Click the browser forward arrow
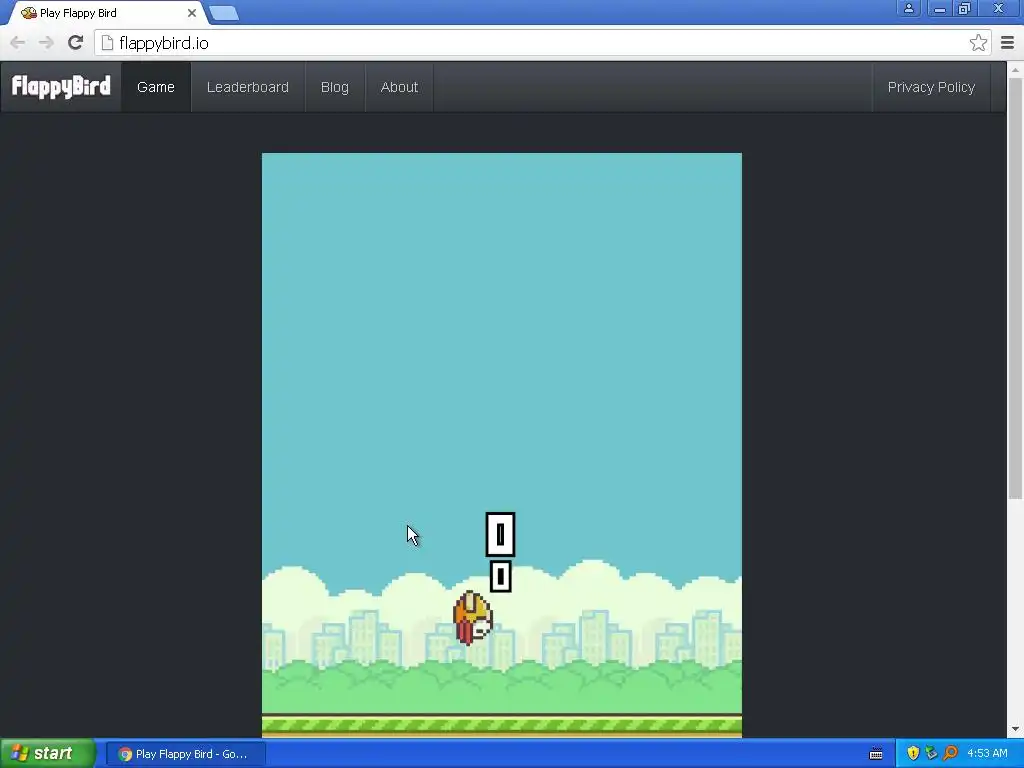Image resolution: width=1024 pixels, height=768 pixels. [46, 43]
